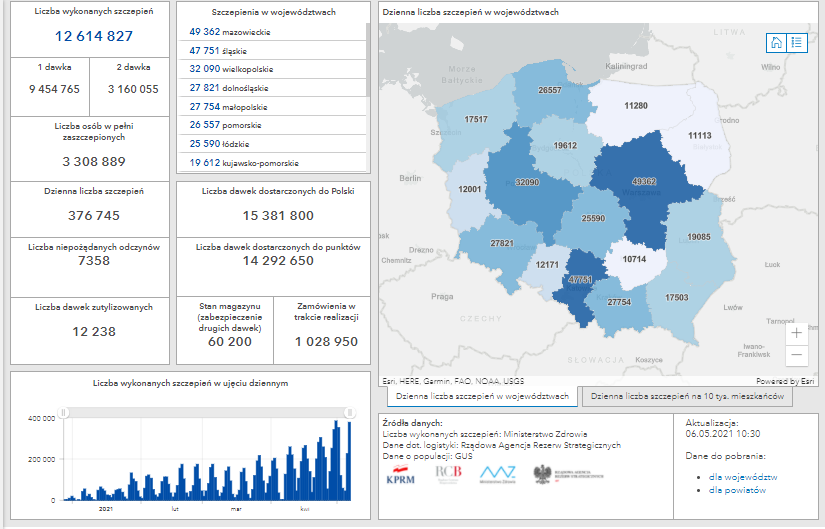
Task: Zoom in on the map with plus
Action: pos(796,333)
